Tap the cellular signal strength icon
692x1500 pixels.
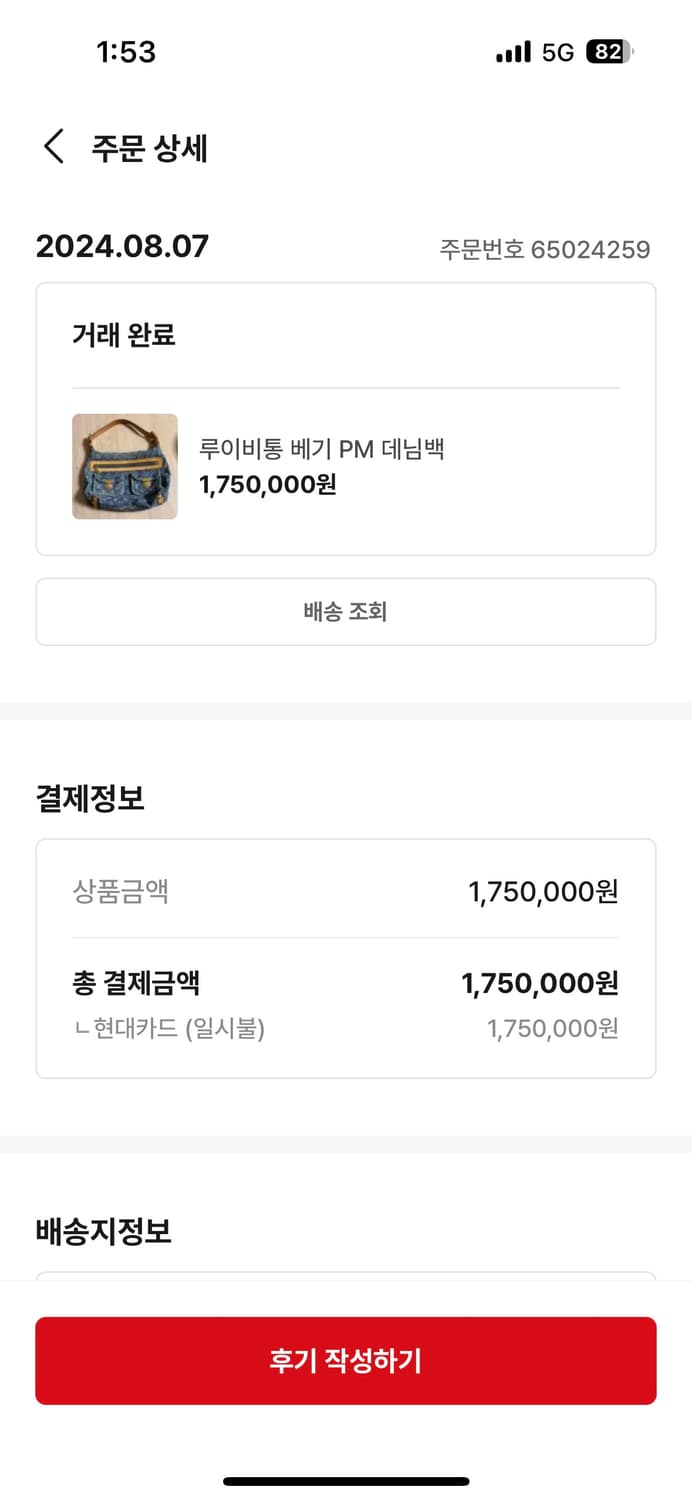point(513,52)
